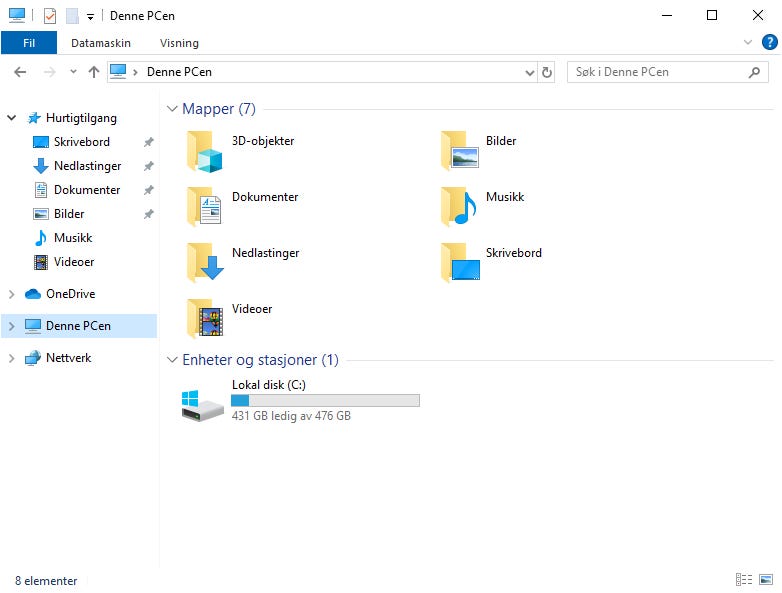The height and width of the screenshot is (593, 782).
Task: Click the Lokal disk (C:) label
Action: point(269,385)
